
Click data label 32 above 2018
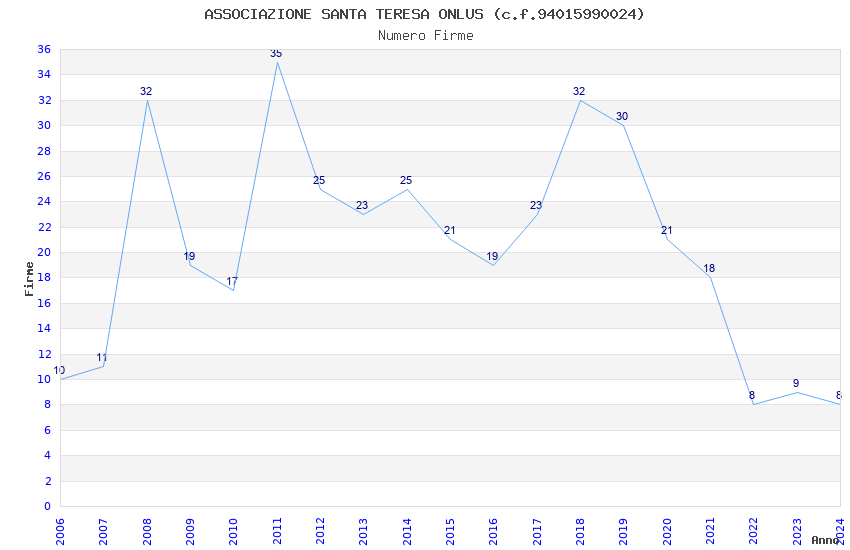(x=579, y=91)
